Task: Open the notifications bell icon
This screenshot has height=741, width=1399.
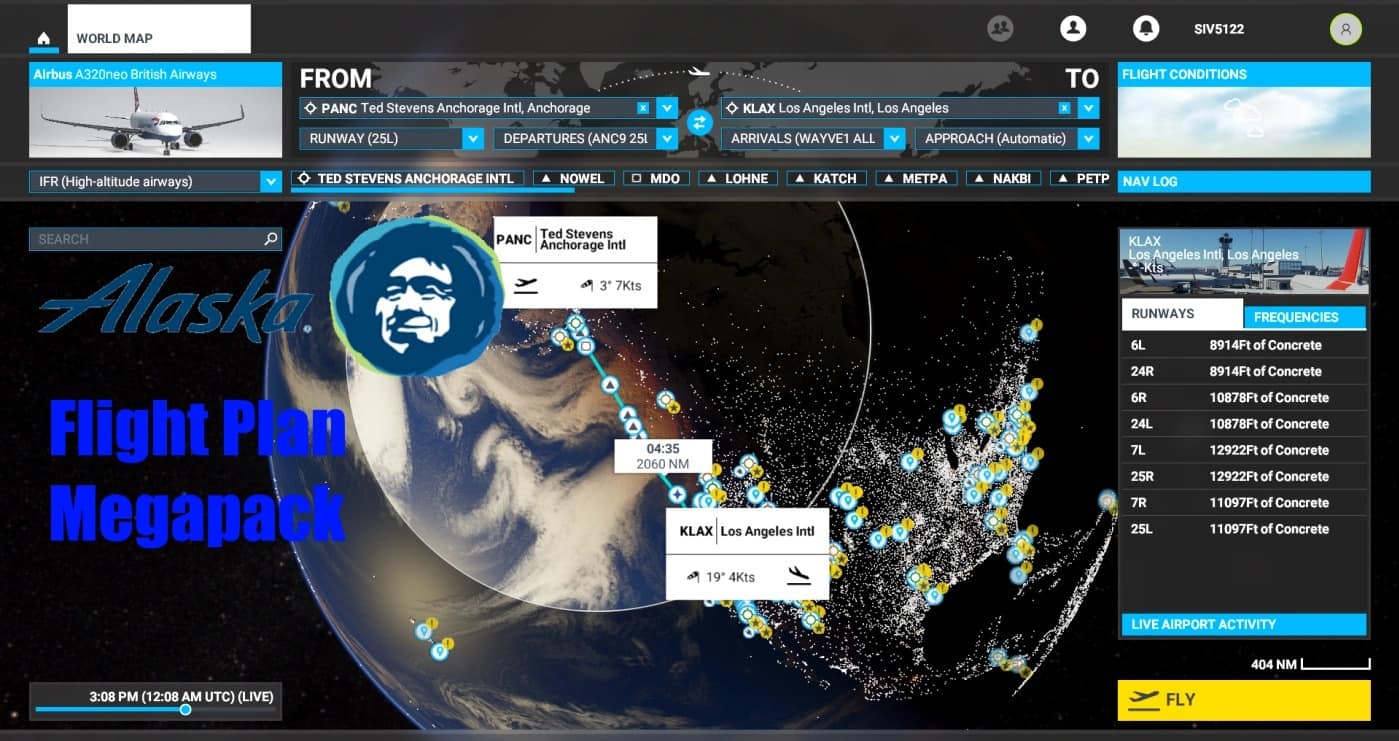Action: 1146,29
